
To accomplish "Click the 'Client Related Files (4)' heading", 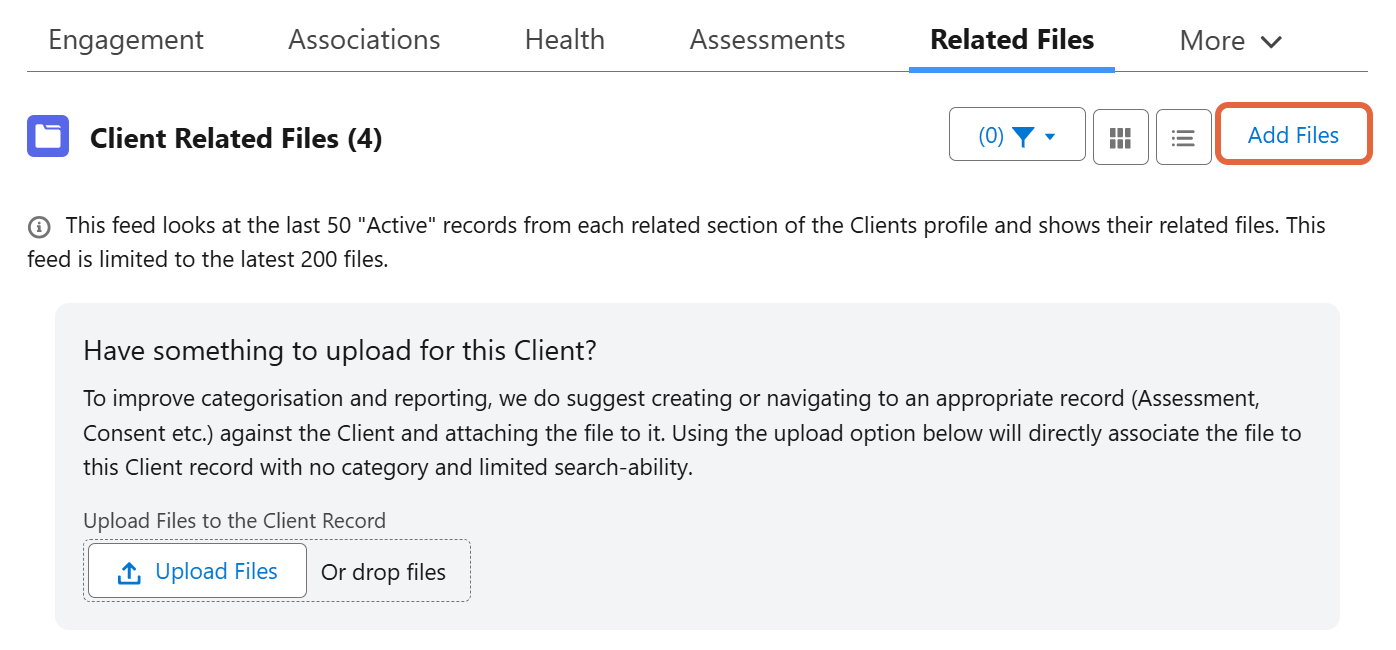I will tap(236, 138).
